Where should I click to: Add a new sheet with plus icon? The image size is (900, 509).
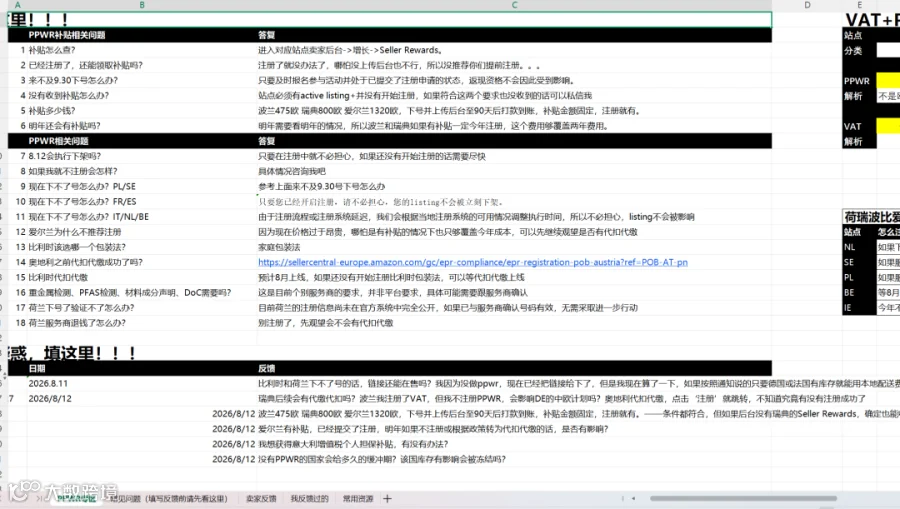pos(387,499)
